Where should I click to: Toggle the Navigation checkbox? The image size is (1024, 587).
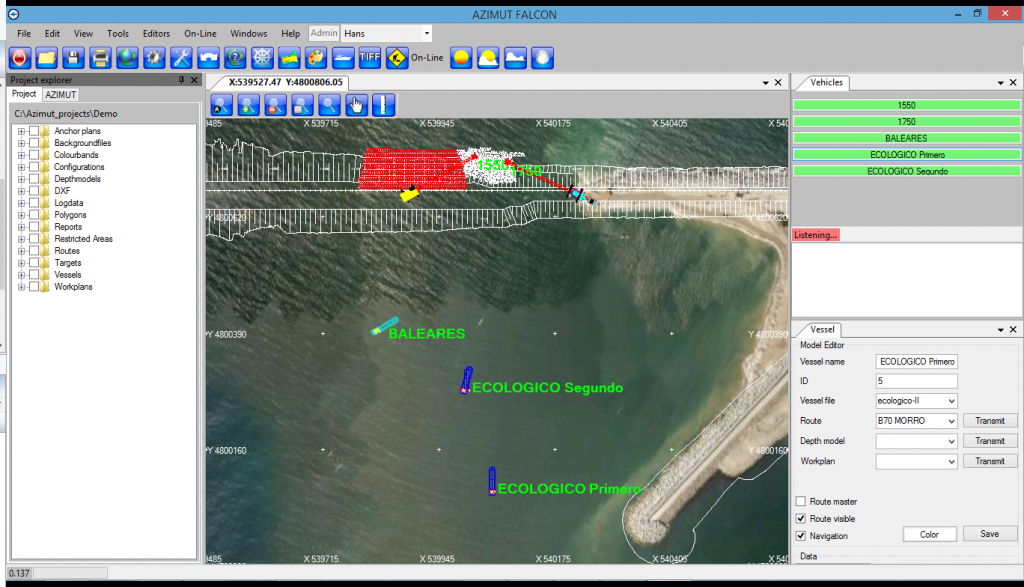[x=801, y=536]
